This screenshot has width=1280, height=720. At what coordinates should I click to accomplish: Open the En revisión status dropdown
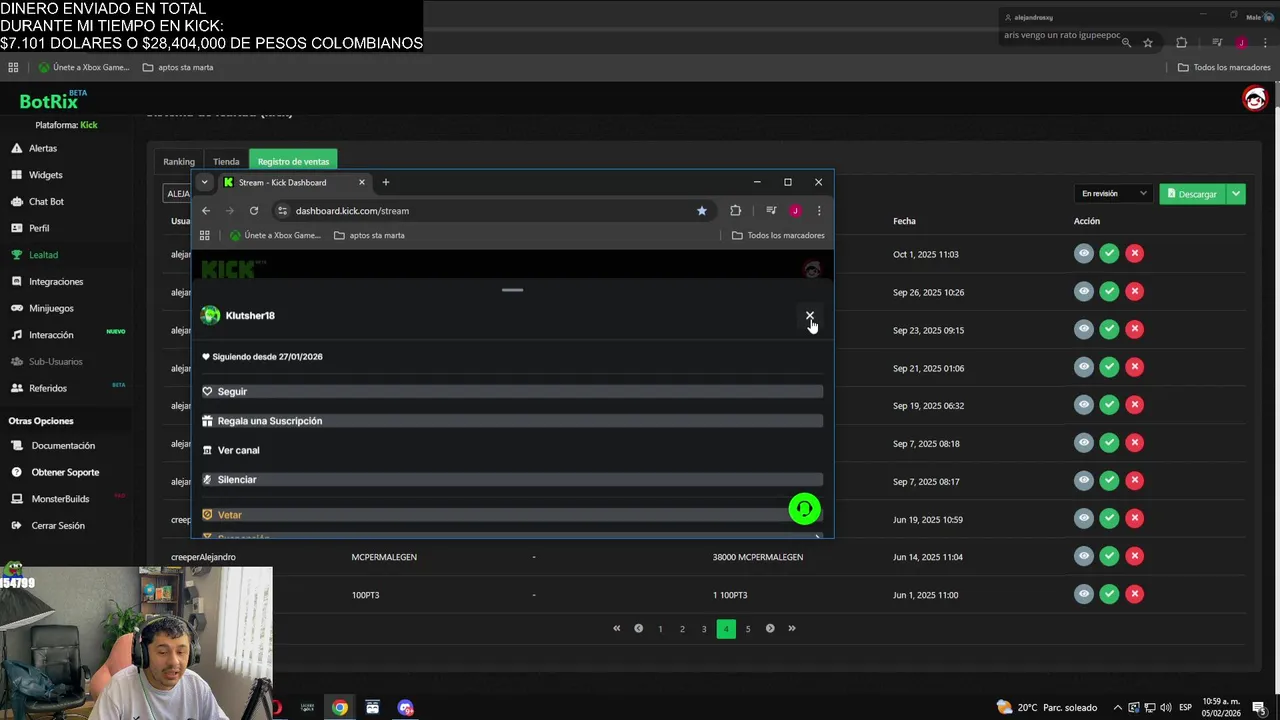pyautogui.click(x=1114, y=194)
